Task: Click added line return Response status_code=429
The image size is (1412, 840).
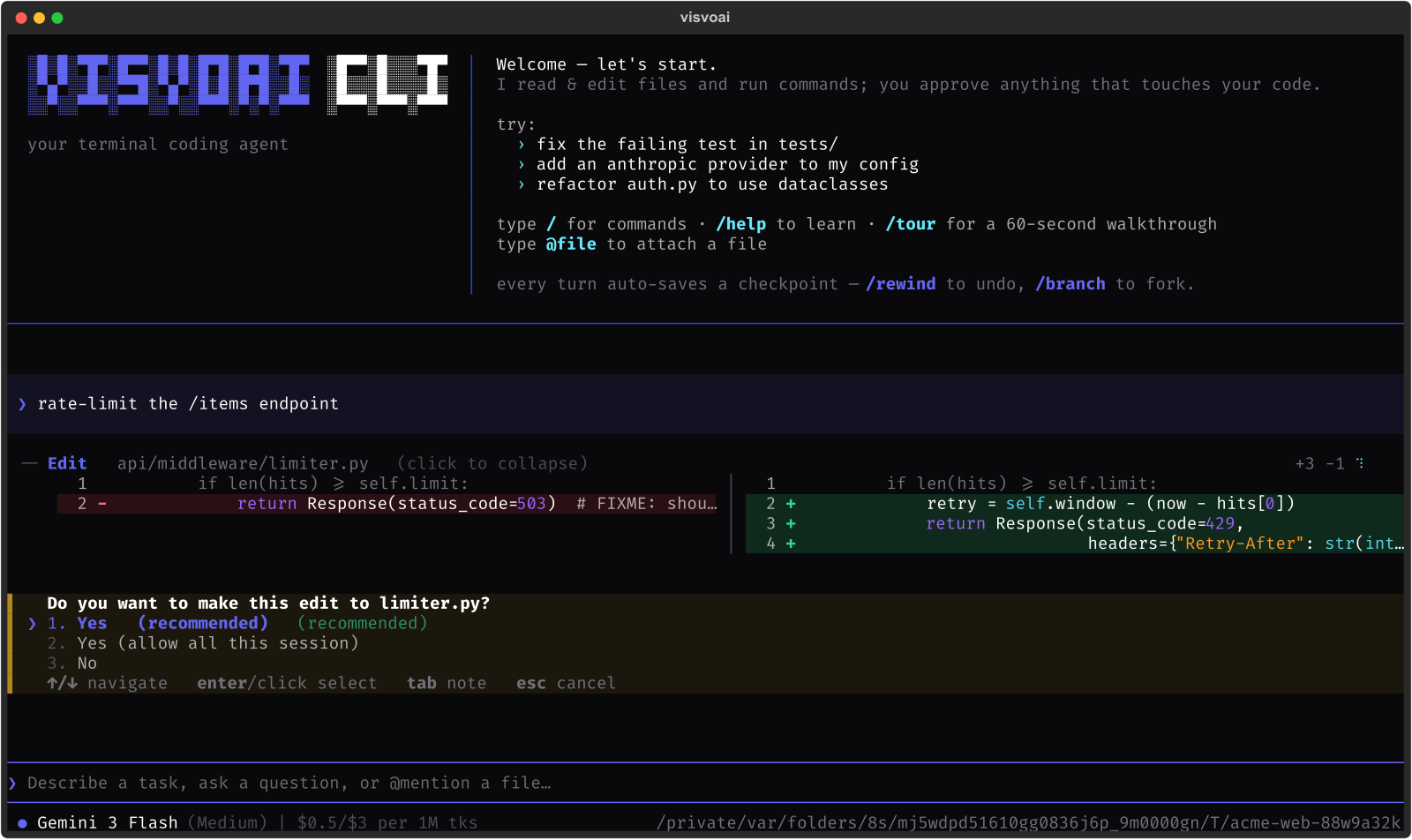Action: click(x=1074, y=524)
